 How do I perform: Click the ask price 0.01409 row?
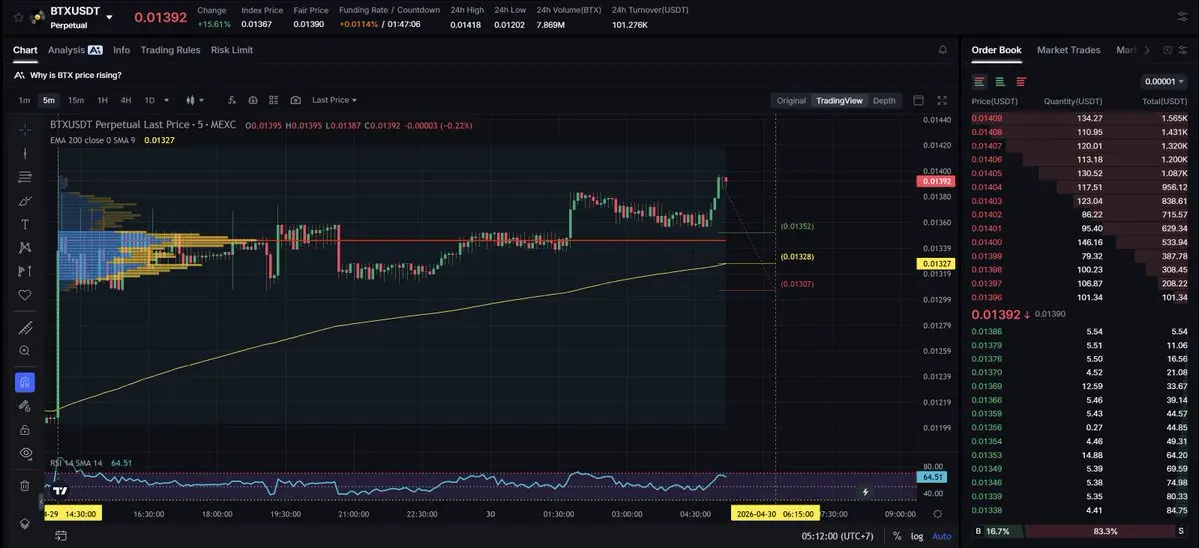(x=1079, y=118)
